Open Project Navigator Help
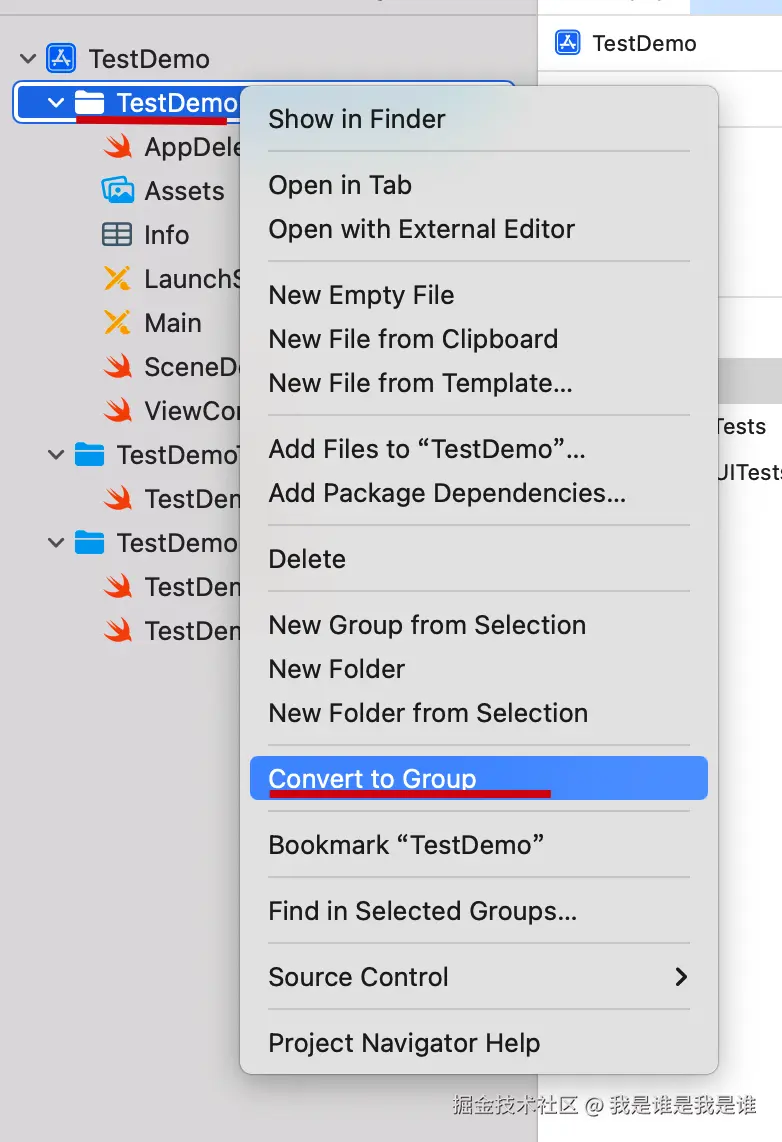Screen dimensions: 782x1142 coord(404,1043)
